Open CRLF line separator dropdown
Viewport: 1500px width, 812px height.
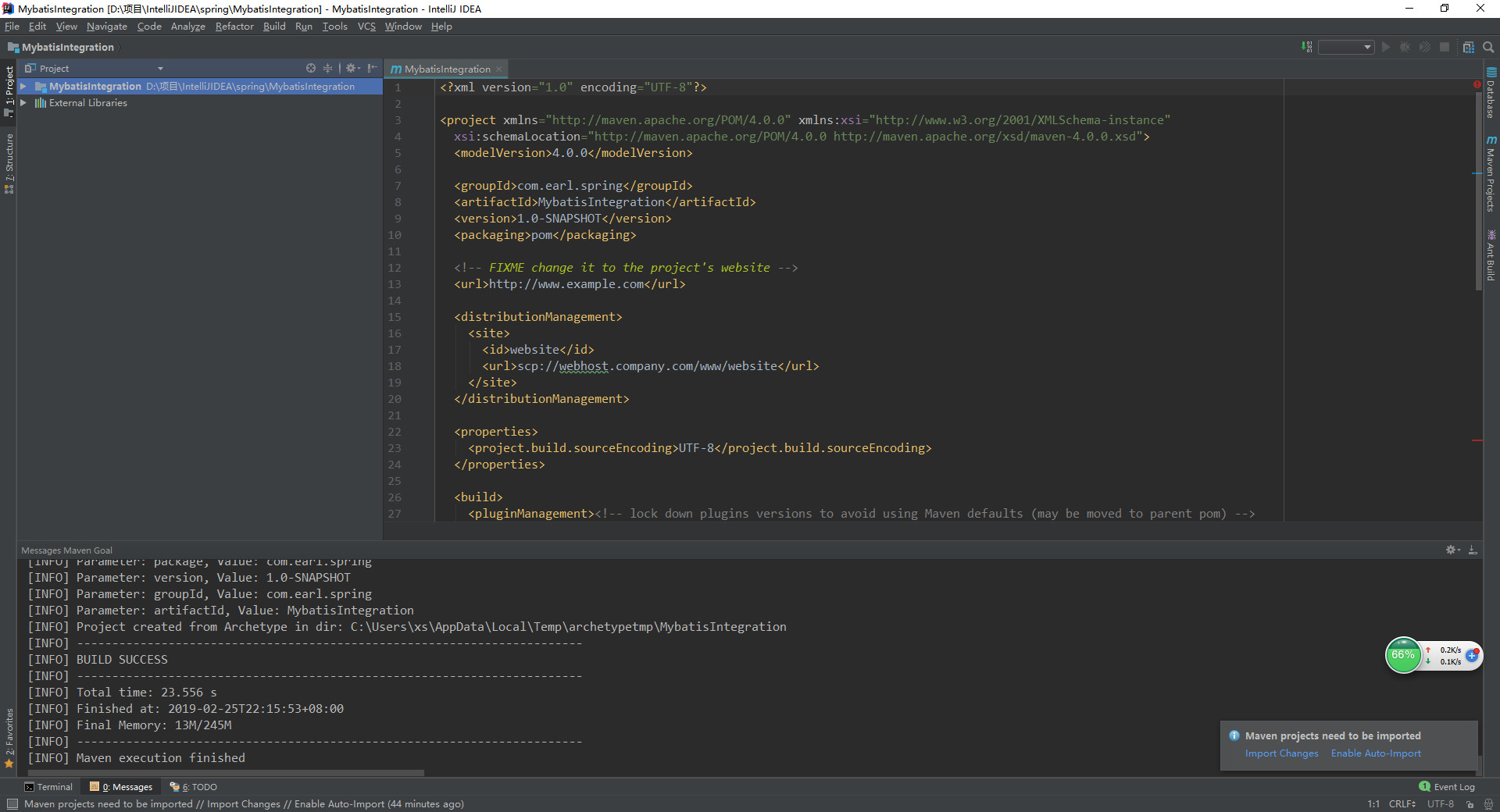coord(1402,803)
